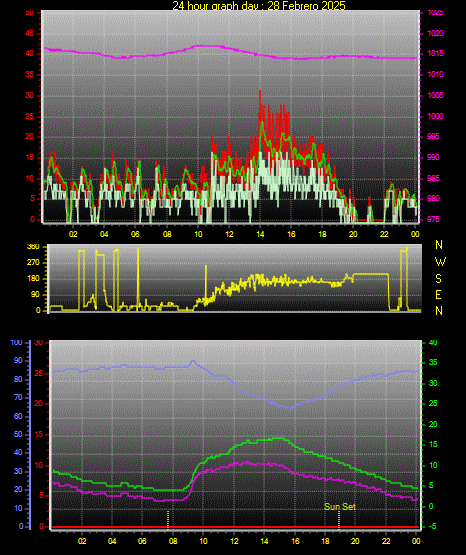The width and height of the screenshot is (466, 555).
Task: Click the red 30 wind speed label
Action: 30,96
